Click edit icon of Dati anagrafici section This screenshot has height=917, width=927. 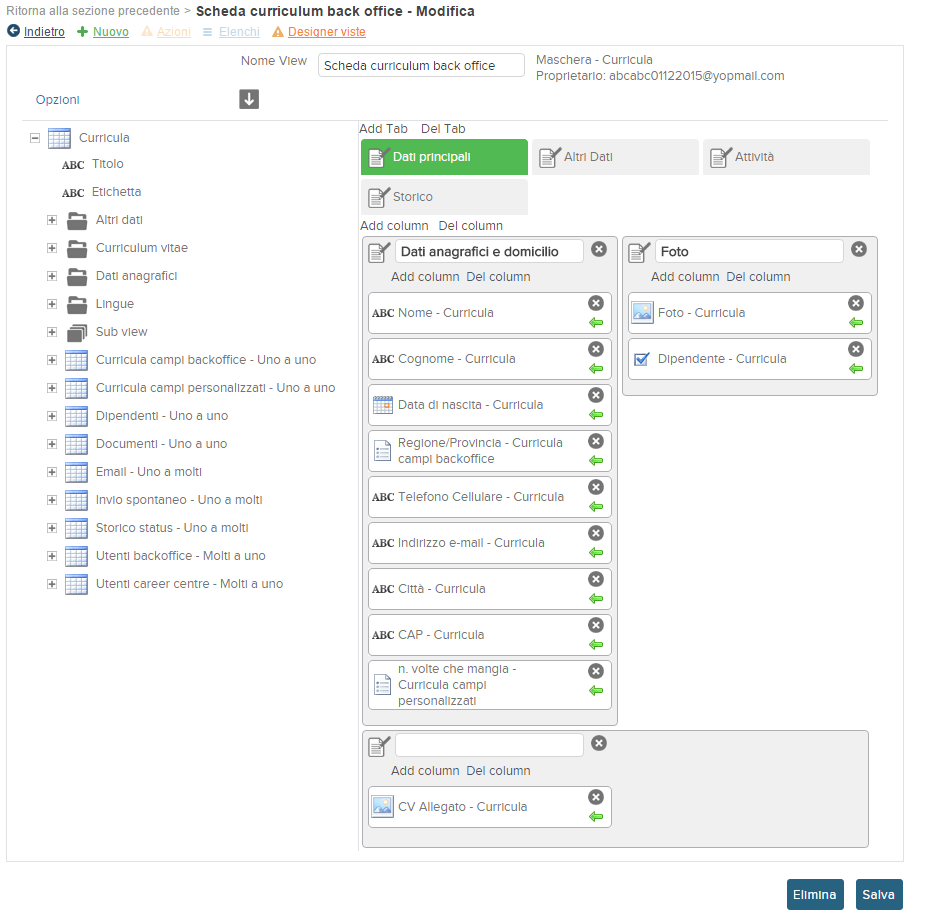click(x=379, y=252)
